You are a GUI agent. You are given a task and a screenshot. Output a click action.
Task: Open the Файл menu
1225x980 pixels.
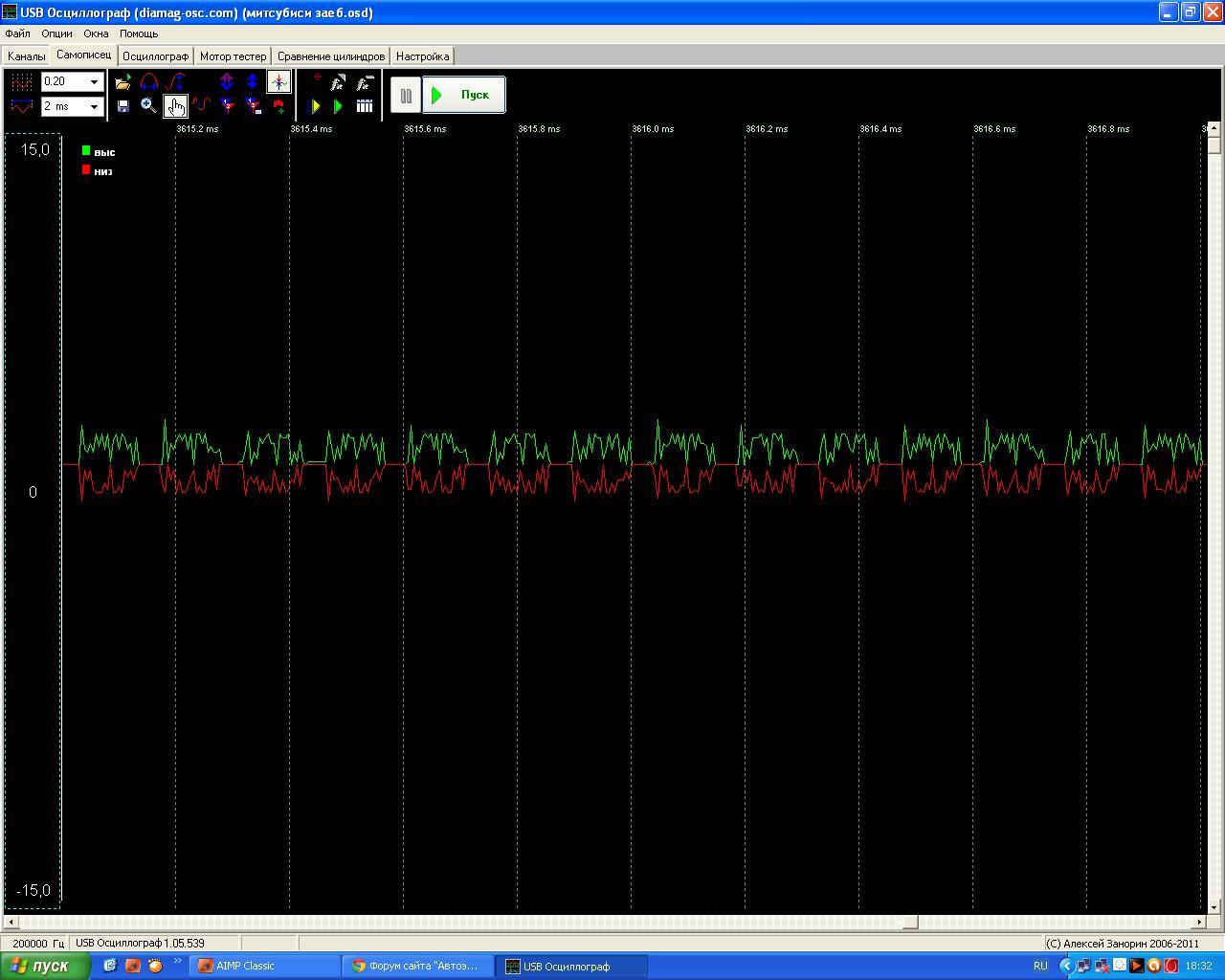(x=17, y=33)
